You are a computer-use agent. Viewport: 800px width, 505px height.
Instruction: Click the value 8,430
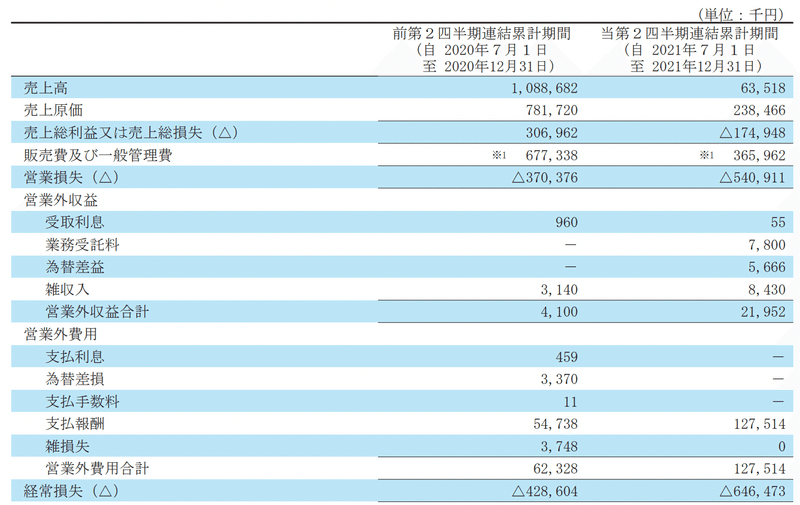[x=767, y=290]
